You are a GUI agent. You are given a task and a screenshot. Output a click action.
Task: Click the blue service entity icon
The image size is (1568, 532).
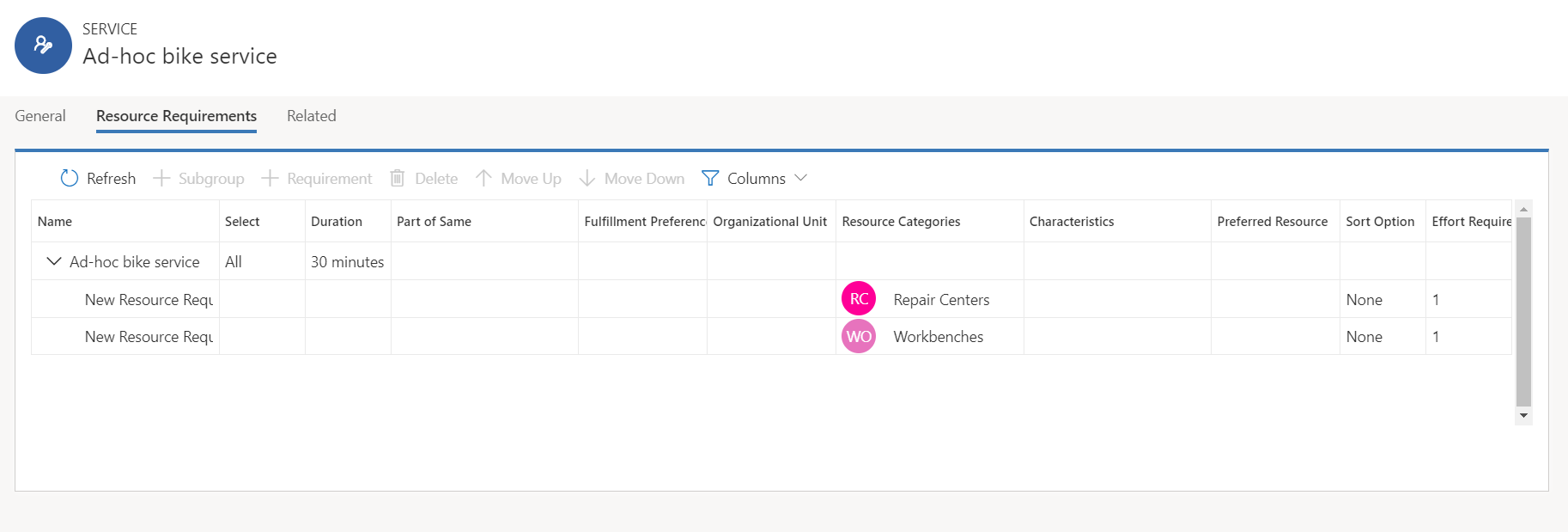tap(43, 46)
